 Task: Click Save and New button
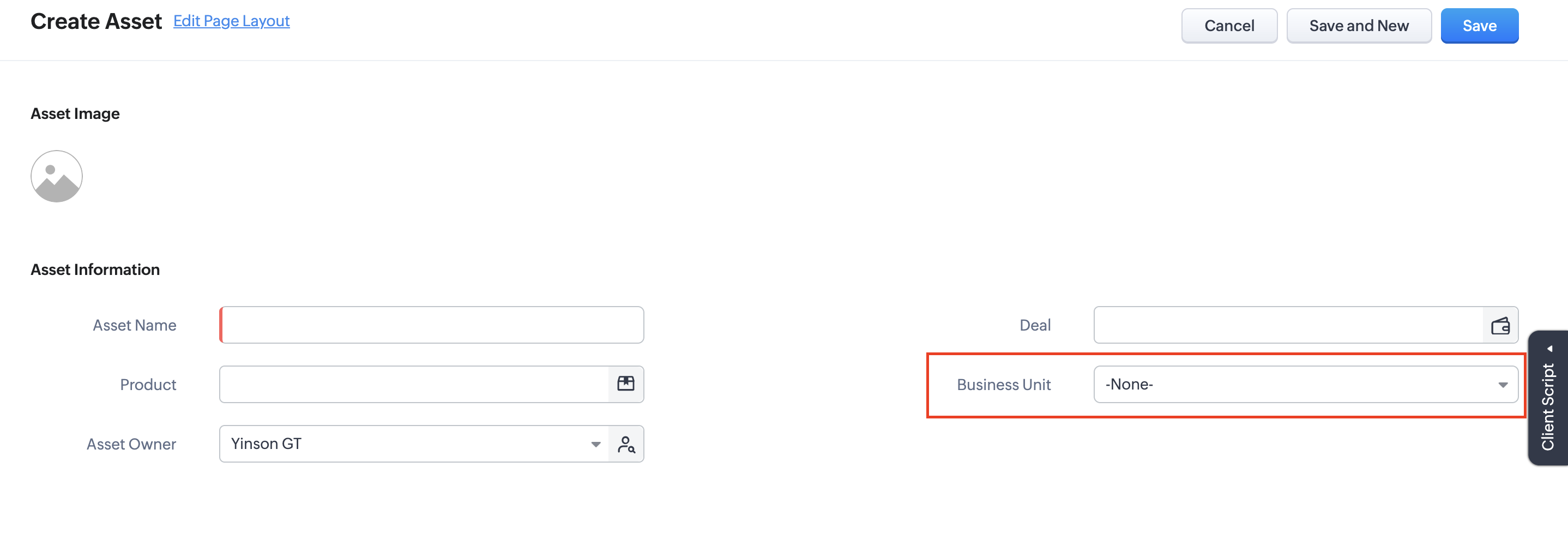[1359, 26]
